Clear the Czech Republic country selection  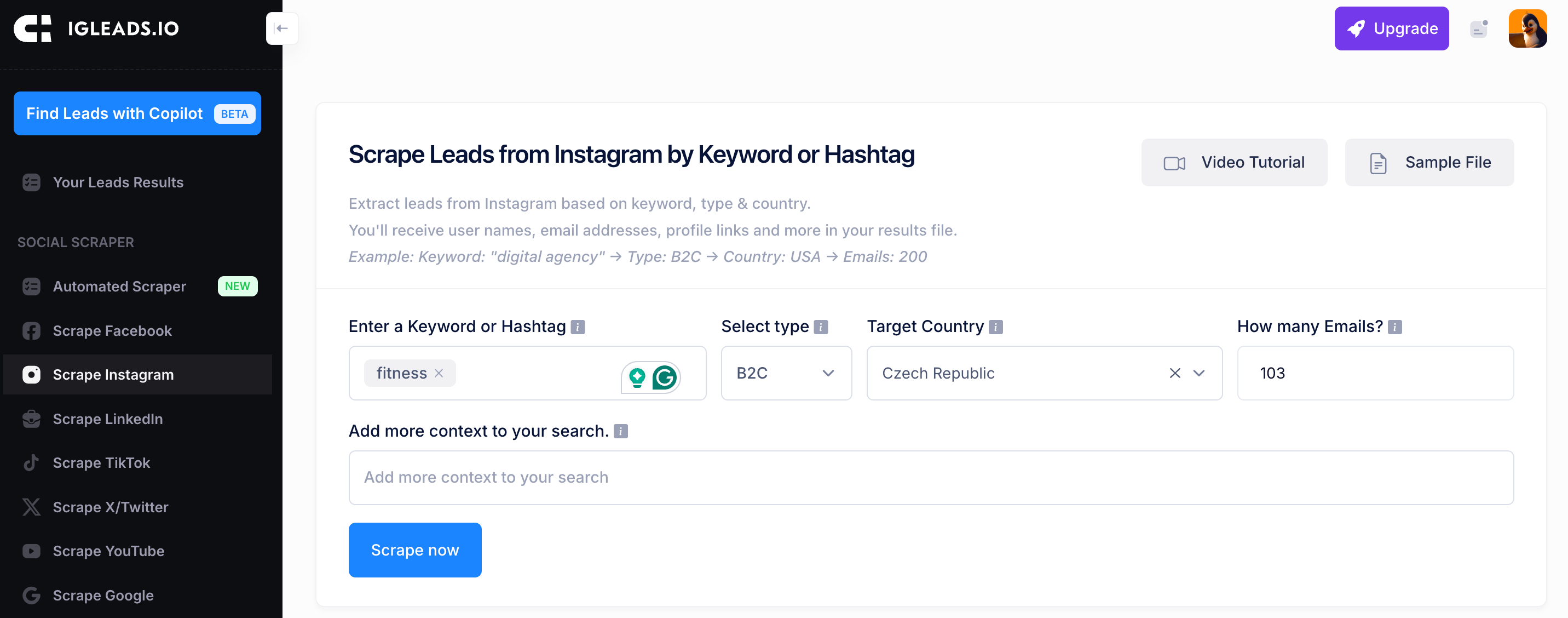[1175, 373]
